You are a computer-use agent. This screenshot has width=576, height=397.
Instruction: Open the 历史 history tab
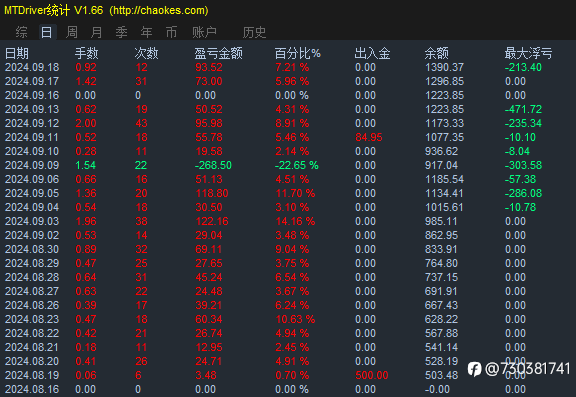(254, 32)
